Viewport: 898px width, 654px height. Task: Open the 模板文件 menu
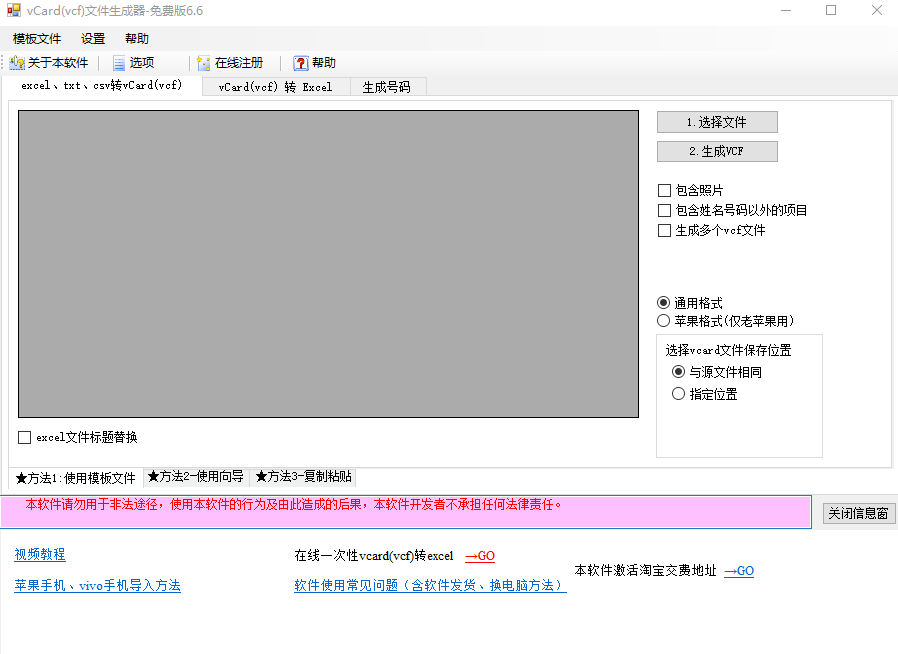(37, 39)
